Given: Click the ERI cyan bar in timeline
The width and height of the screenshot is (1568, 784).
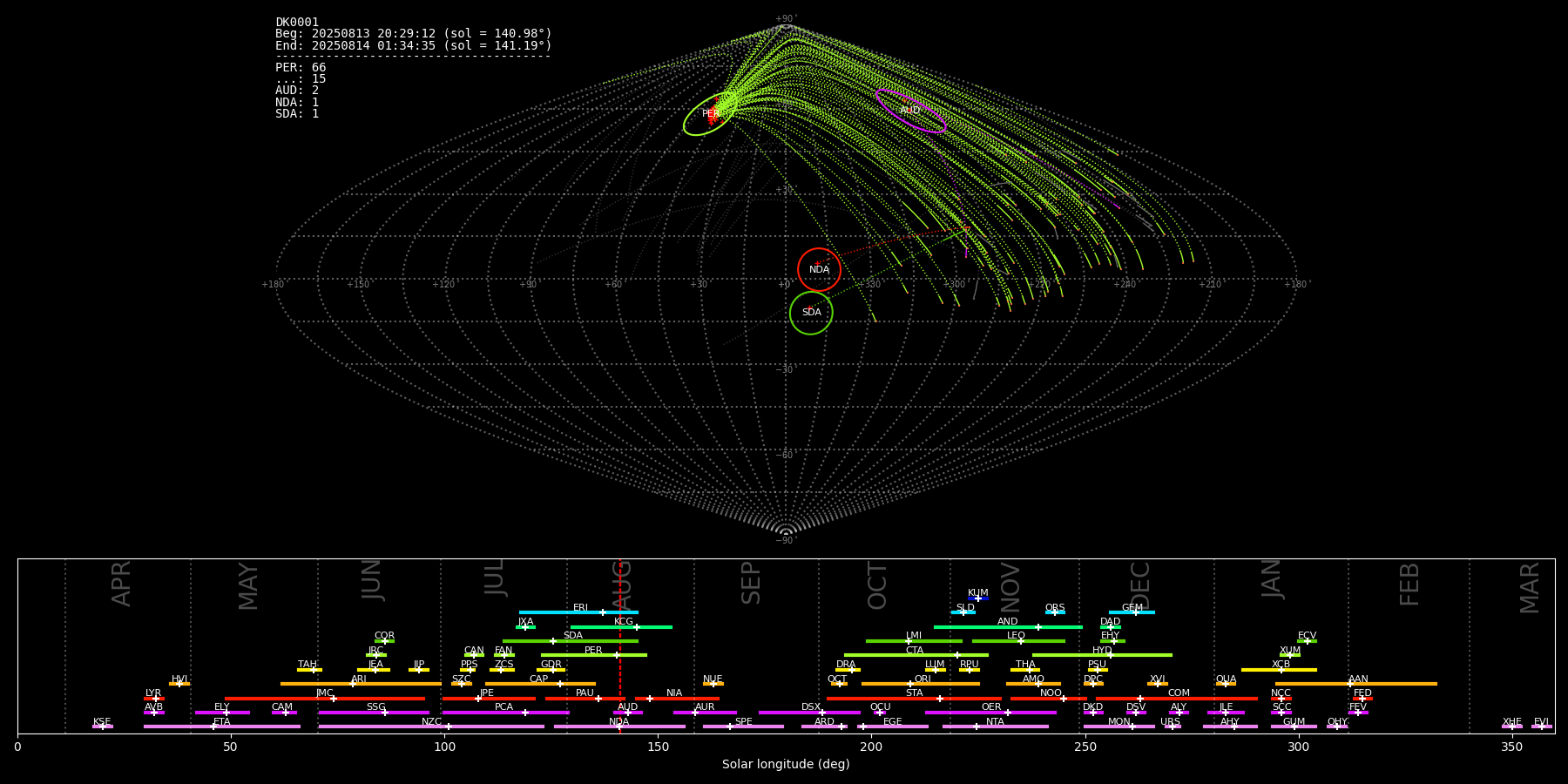Looking at the screenshot, I should tap(578, 612).
